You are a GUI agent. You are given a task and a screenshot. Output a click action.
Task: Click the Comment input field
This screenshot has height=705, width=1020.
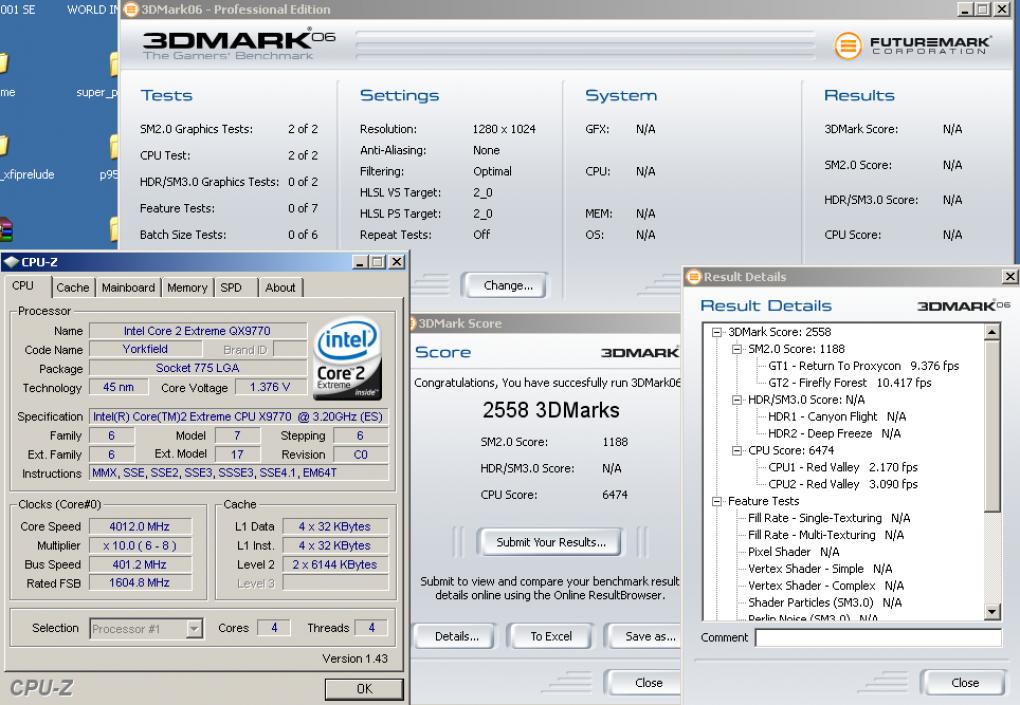coord(878,637)
